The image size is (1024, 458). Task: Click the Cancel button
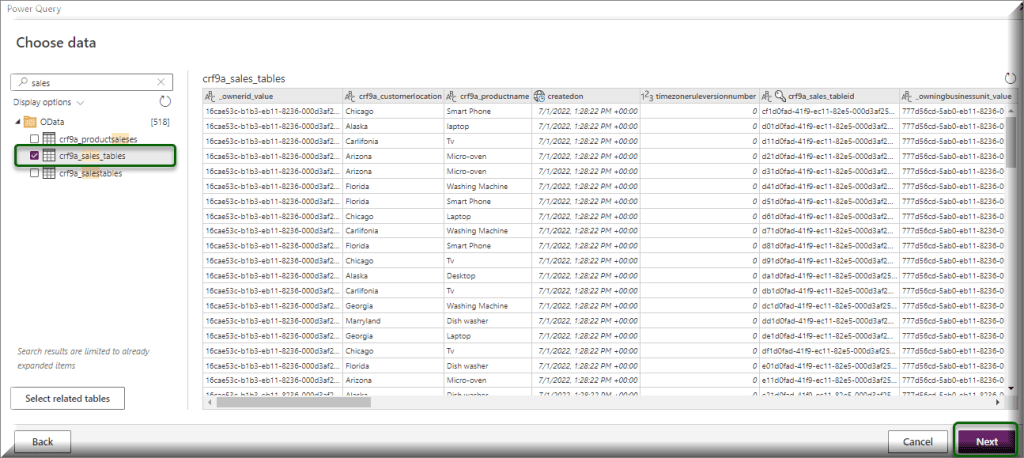(917, 442)
